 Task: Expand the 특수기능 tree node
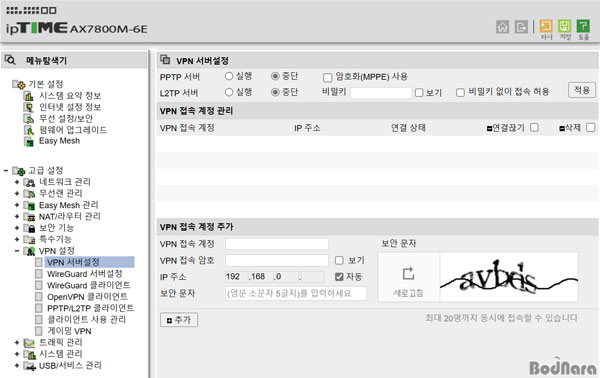click(x=17, y=240)
